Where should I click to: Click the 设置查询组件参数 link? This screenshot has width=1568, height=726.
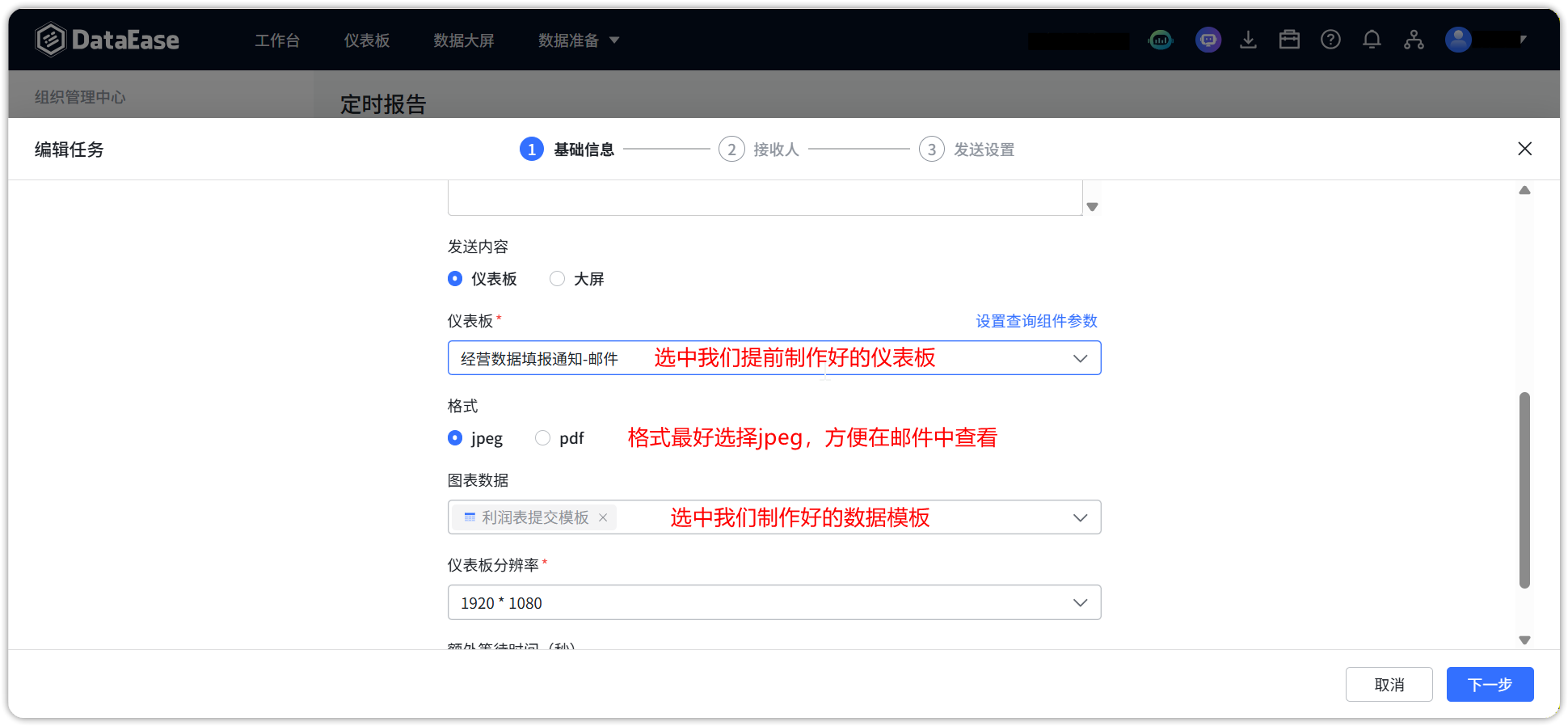(x=1036, y=321)
